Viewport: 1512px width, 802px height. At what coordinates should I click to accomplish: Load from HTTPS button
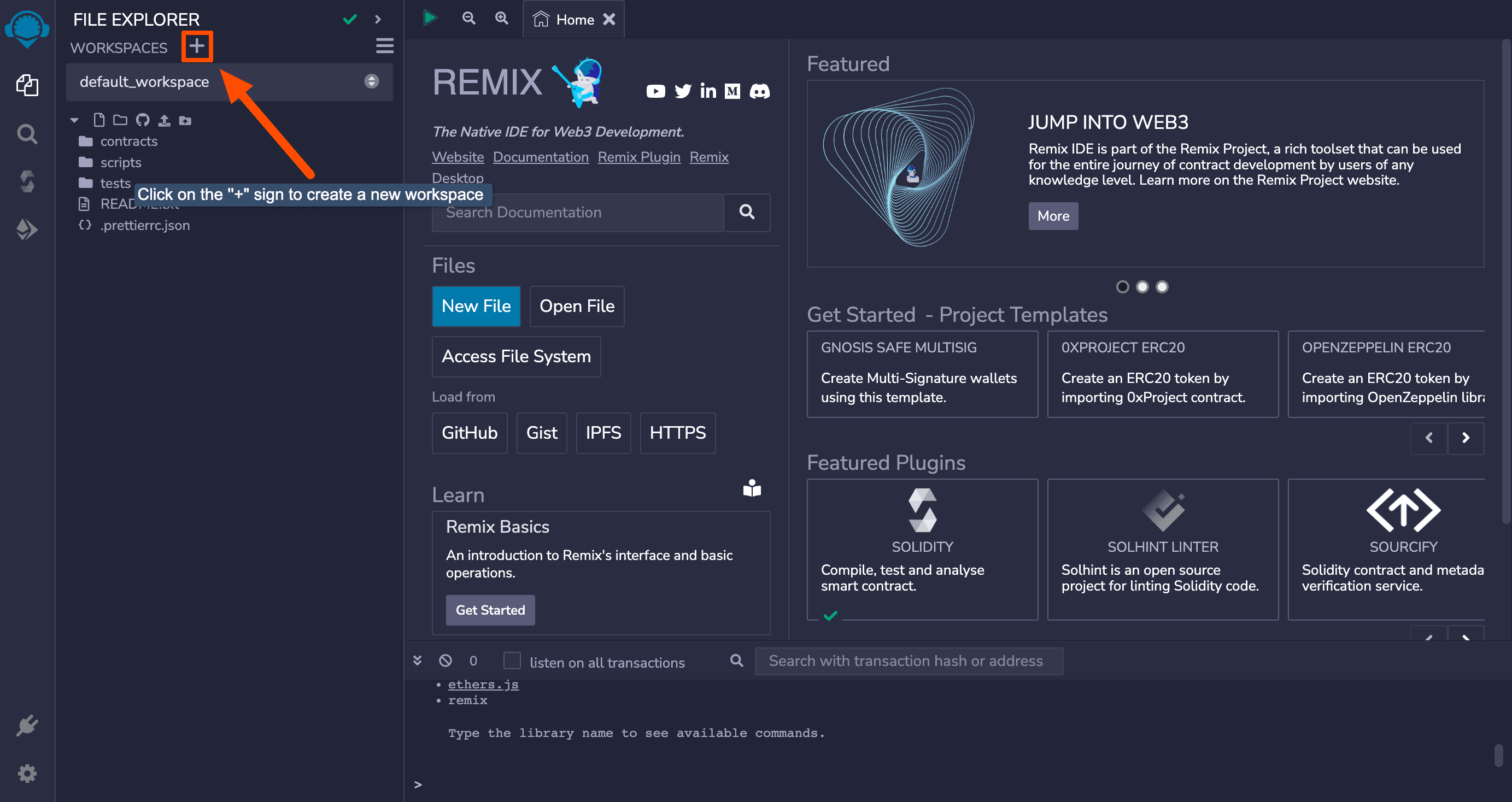677,433
